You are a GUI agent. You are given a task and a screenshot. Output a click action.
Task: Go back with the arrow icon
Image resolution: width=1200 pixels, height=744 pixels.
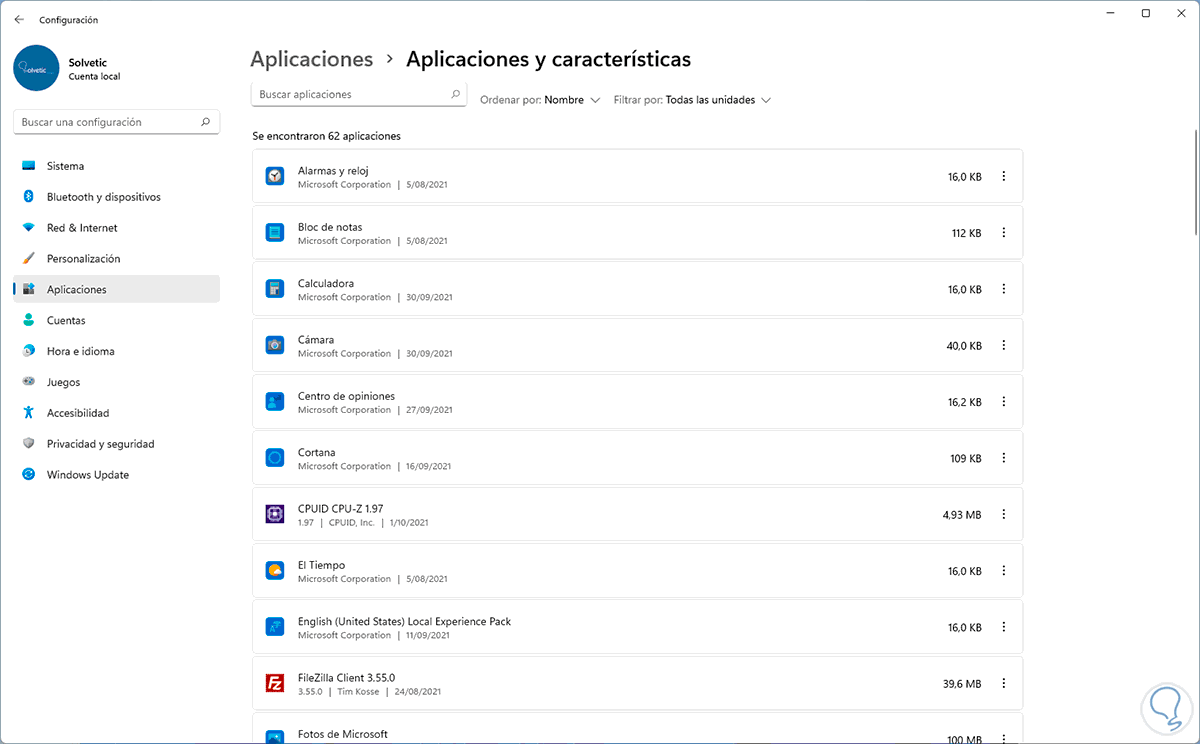[19, 20]
